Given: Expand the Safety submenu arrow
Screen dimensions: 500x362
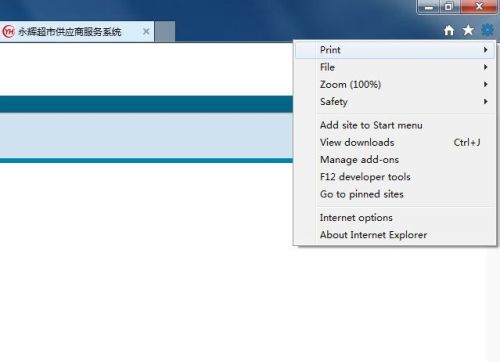Looking at the screenshot, I should [486, 102].
